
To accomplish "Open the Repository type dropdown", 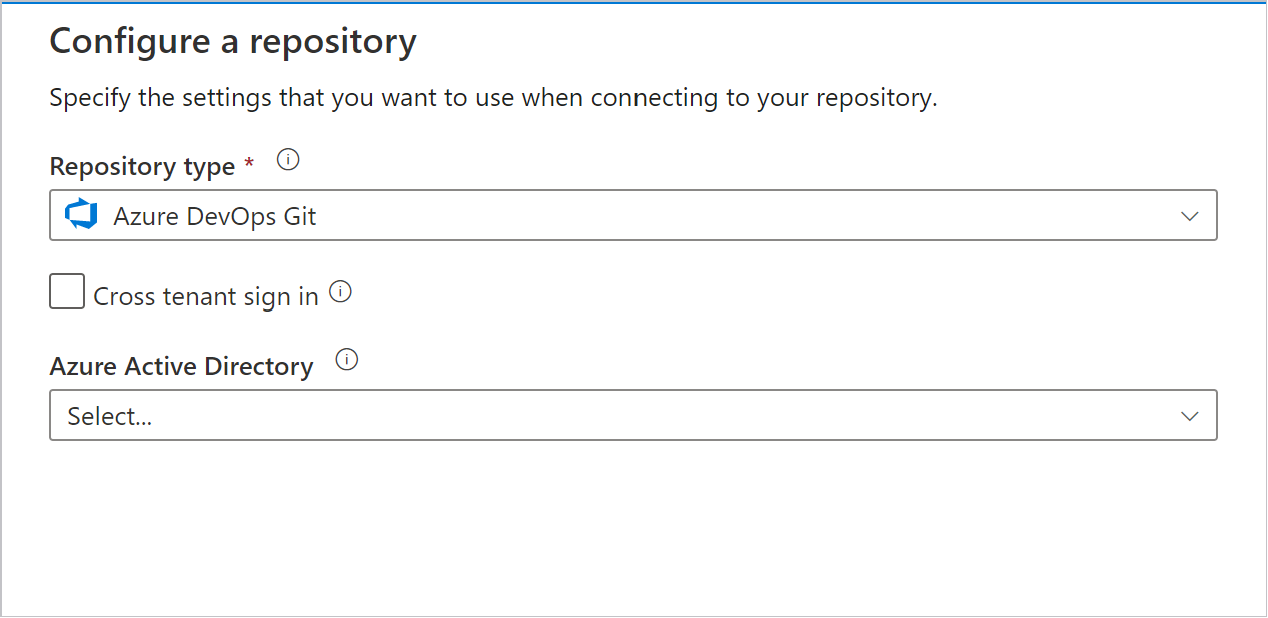I will click(x=633, y=215).
